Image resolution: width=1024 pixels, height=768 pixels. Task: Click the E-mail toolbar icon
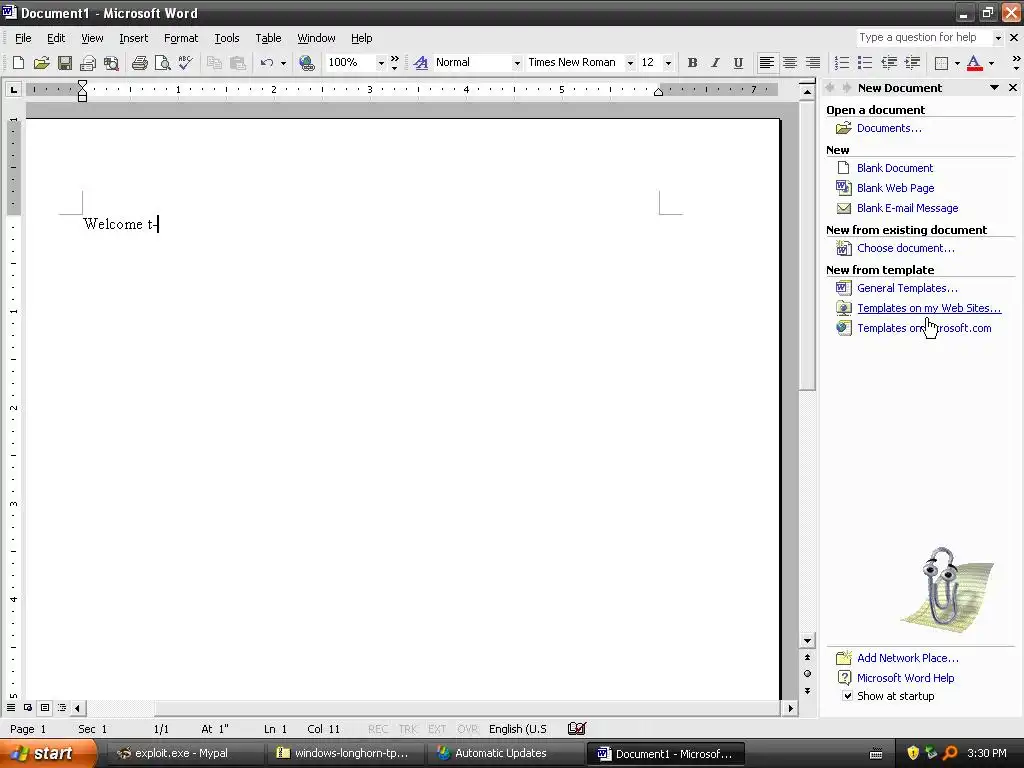coord(88,63)
